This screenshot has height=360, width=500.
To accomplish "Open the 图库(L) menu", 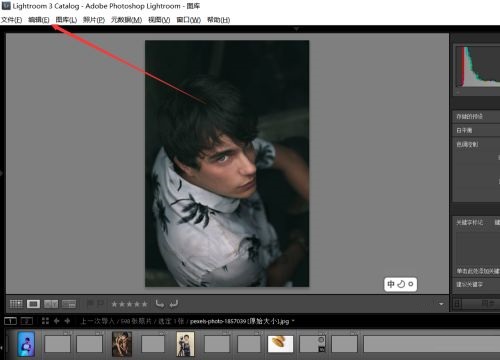I will 66,20.
